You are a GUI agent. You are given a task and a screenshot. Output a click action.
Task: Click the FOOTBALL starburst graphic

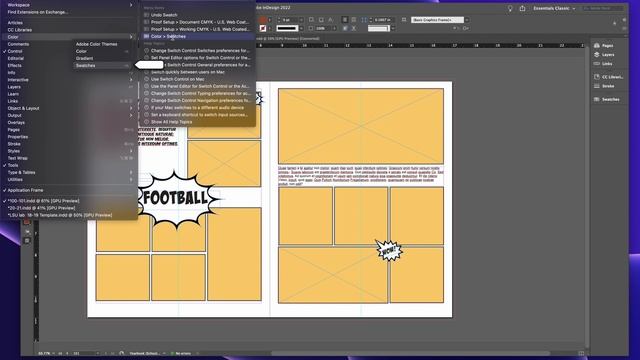click(x=176, y=199)
